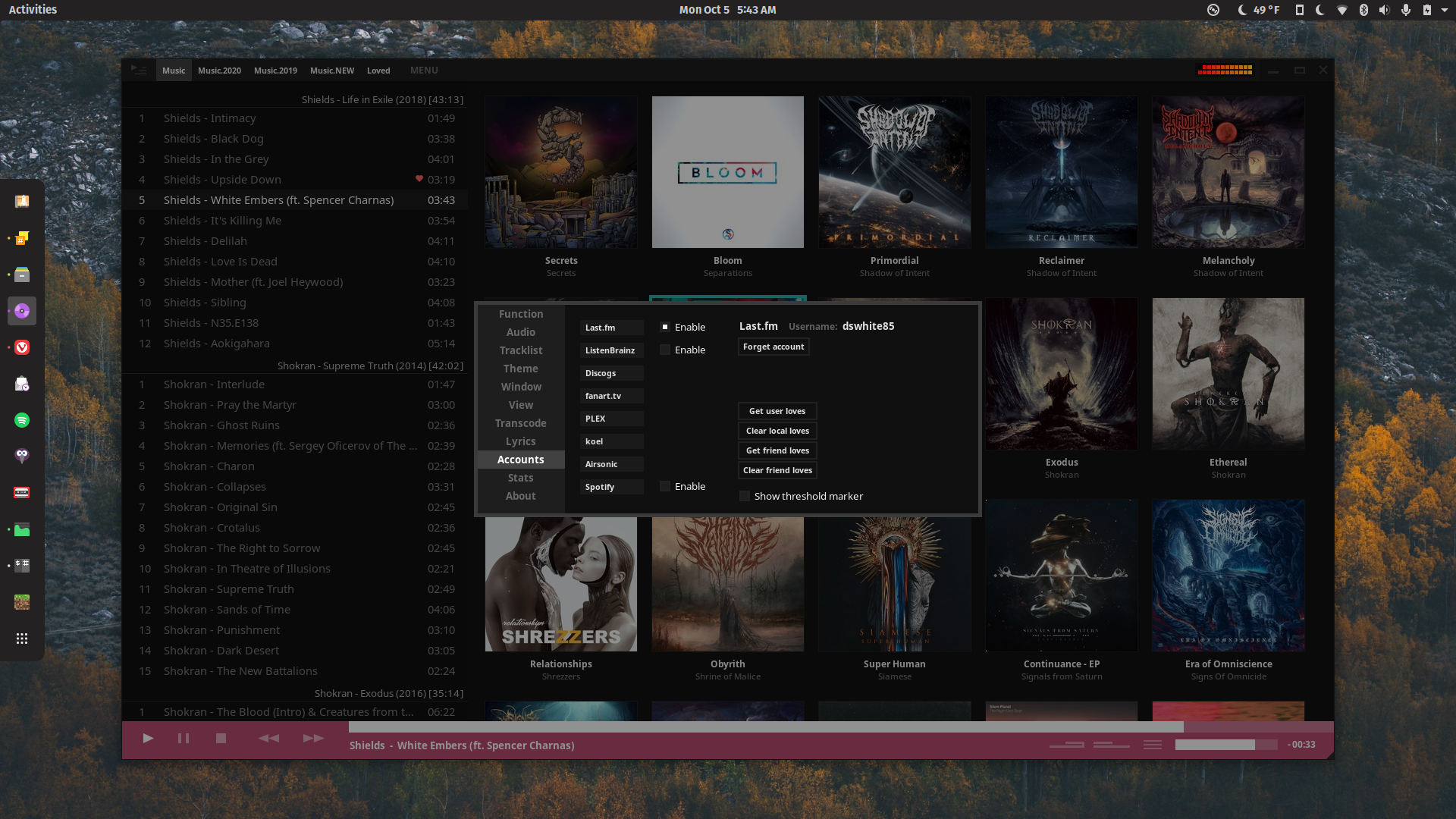This screenshot has height=819, width=1456.
Task: Open the View settings section
Action: point(521,405)
